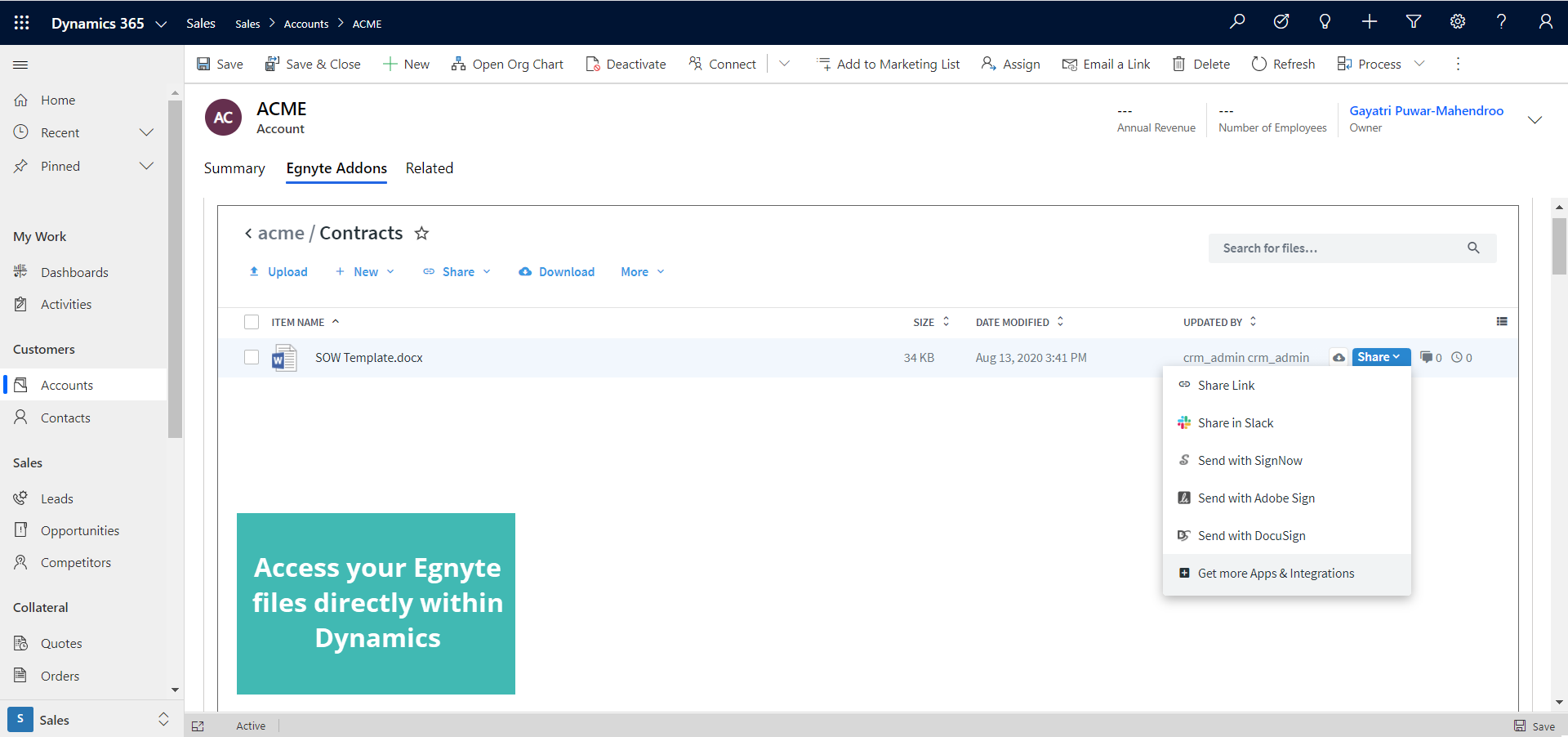The image size is (1568, 737).
Task: Click the file list view toggle icon
Action: click(x=1502, y=322)
